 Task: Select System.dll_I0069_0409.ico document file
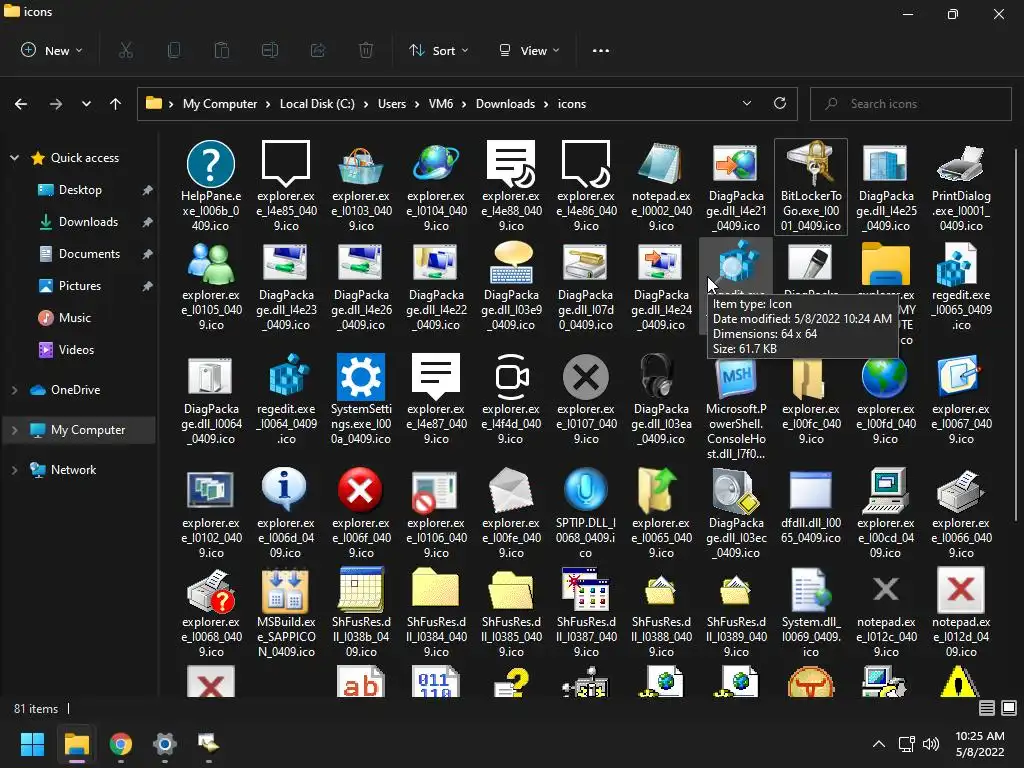tap(811, 613)
